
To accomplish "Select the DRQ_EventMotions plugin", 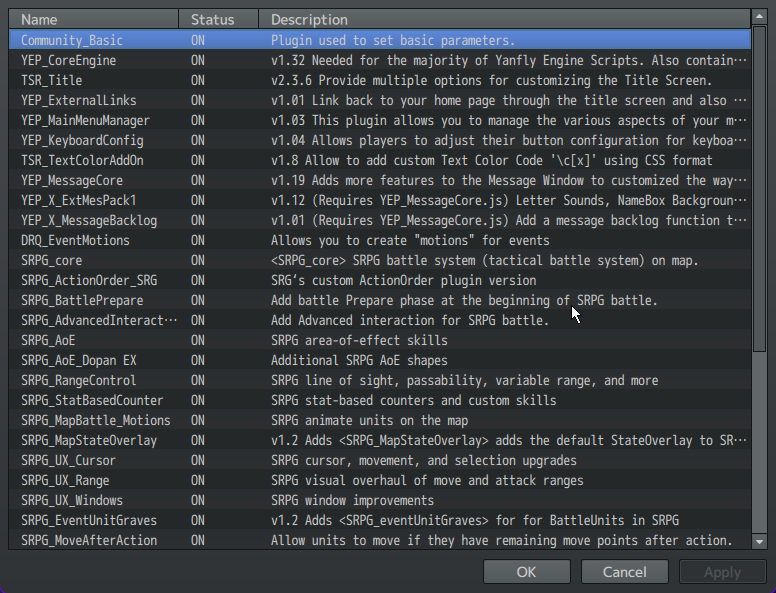I will click(x=380, y=241).
